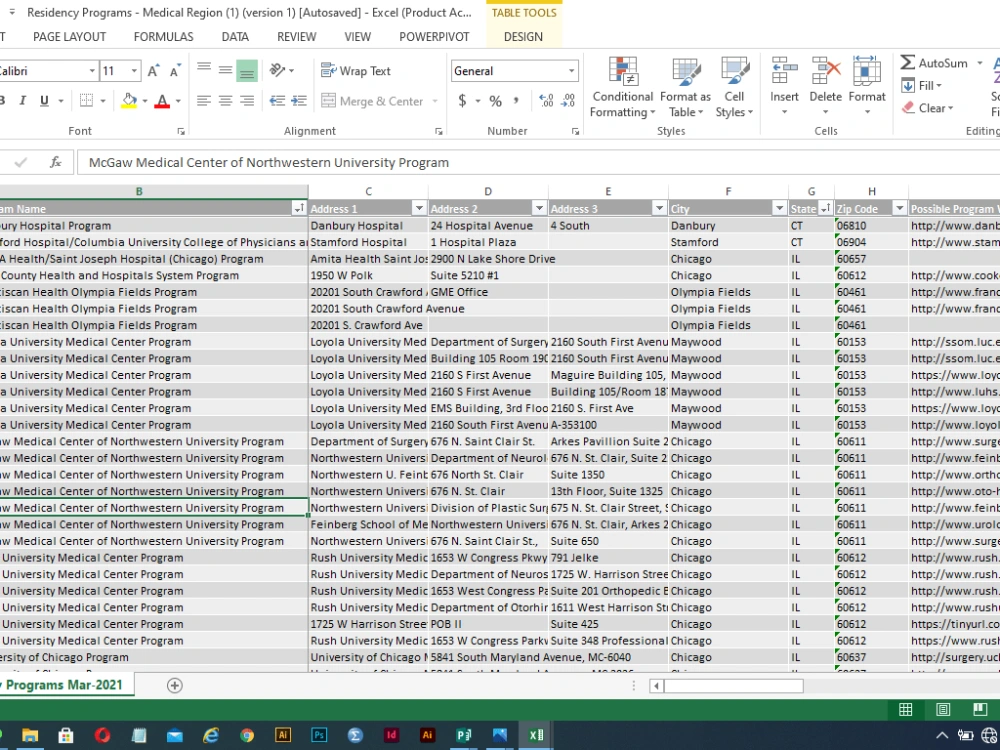The width and height of the screenshot is (1000, 750).
Task: Open Google Chrome from taskbar
Action: tap(247, 735)
